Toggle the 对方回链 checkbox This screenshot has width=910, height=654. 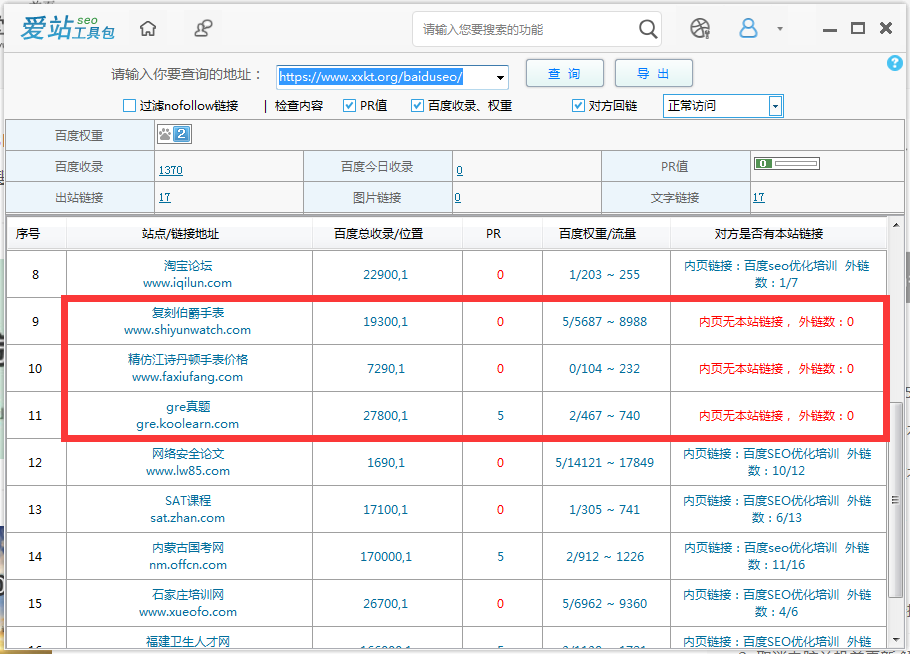(x=578, y=106)
